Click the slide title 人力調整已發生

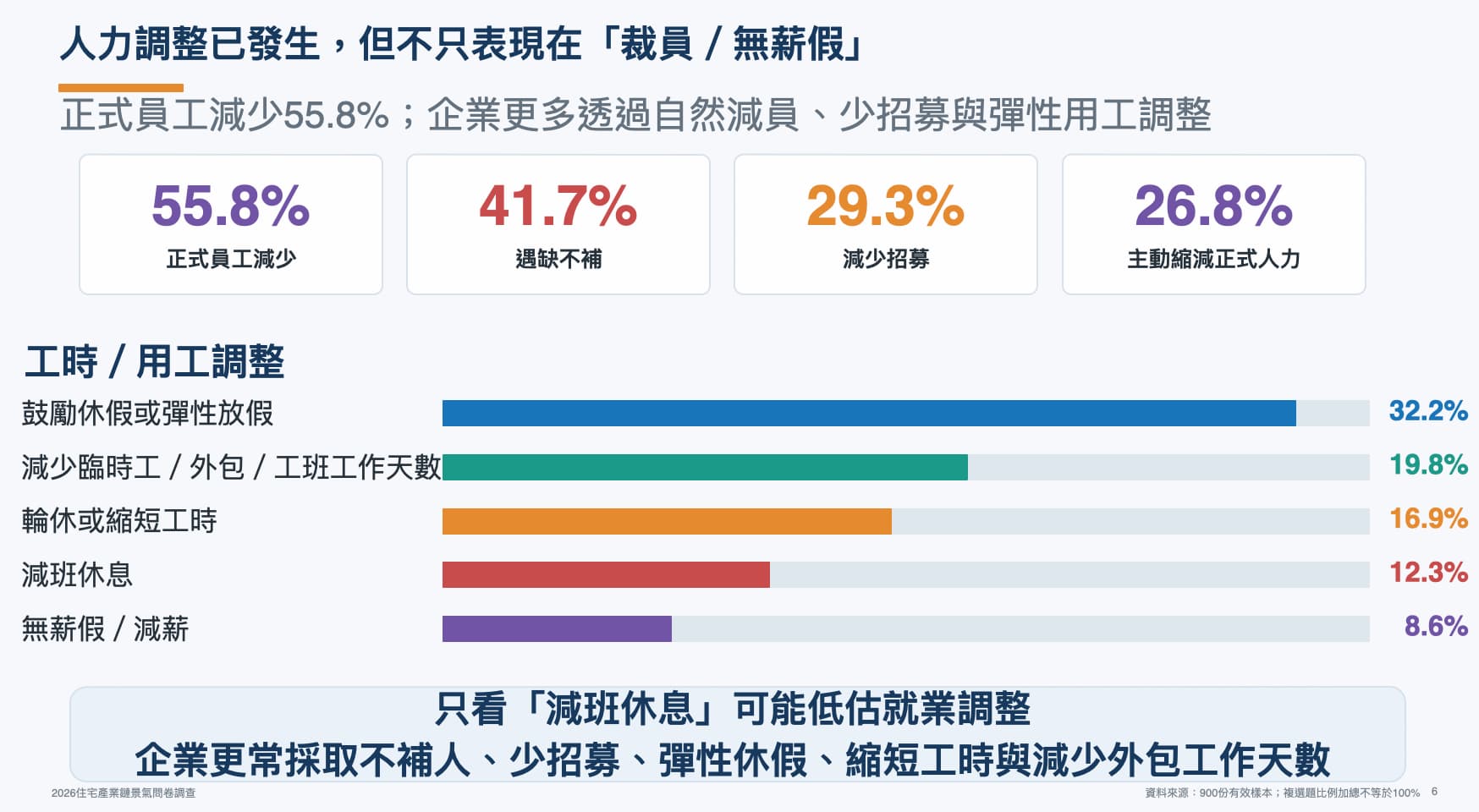coord(190,44)
